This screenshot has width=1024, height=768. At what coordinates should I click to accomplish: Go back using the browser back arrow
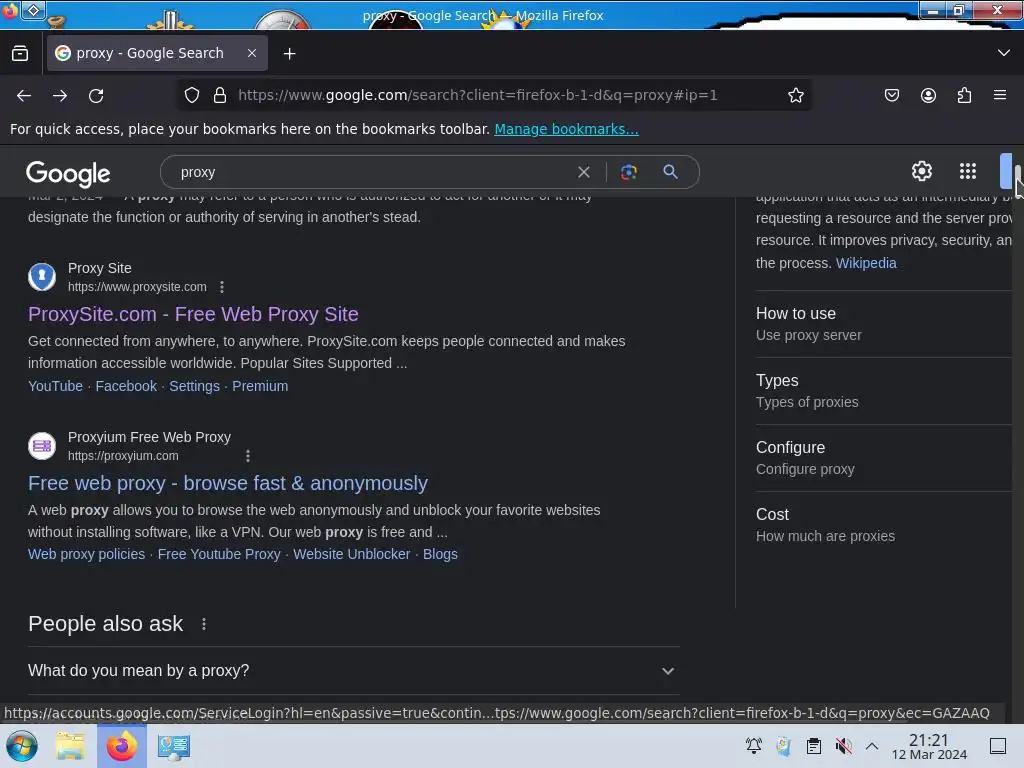coord(24,95)
